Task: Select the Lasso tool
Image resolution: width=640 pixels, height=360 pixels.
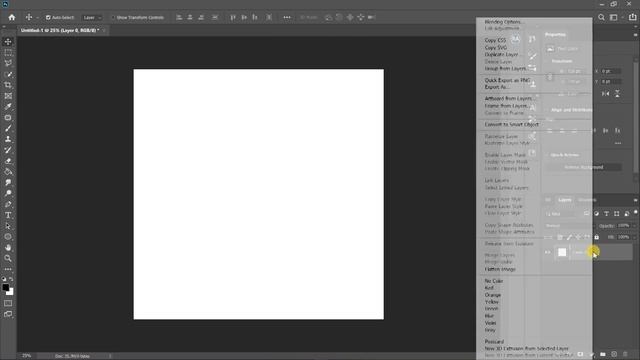Action: [x=8, y=63]
